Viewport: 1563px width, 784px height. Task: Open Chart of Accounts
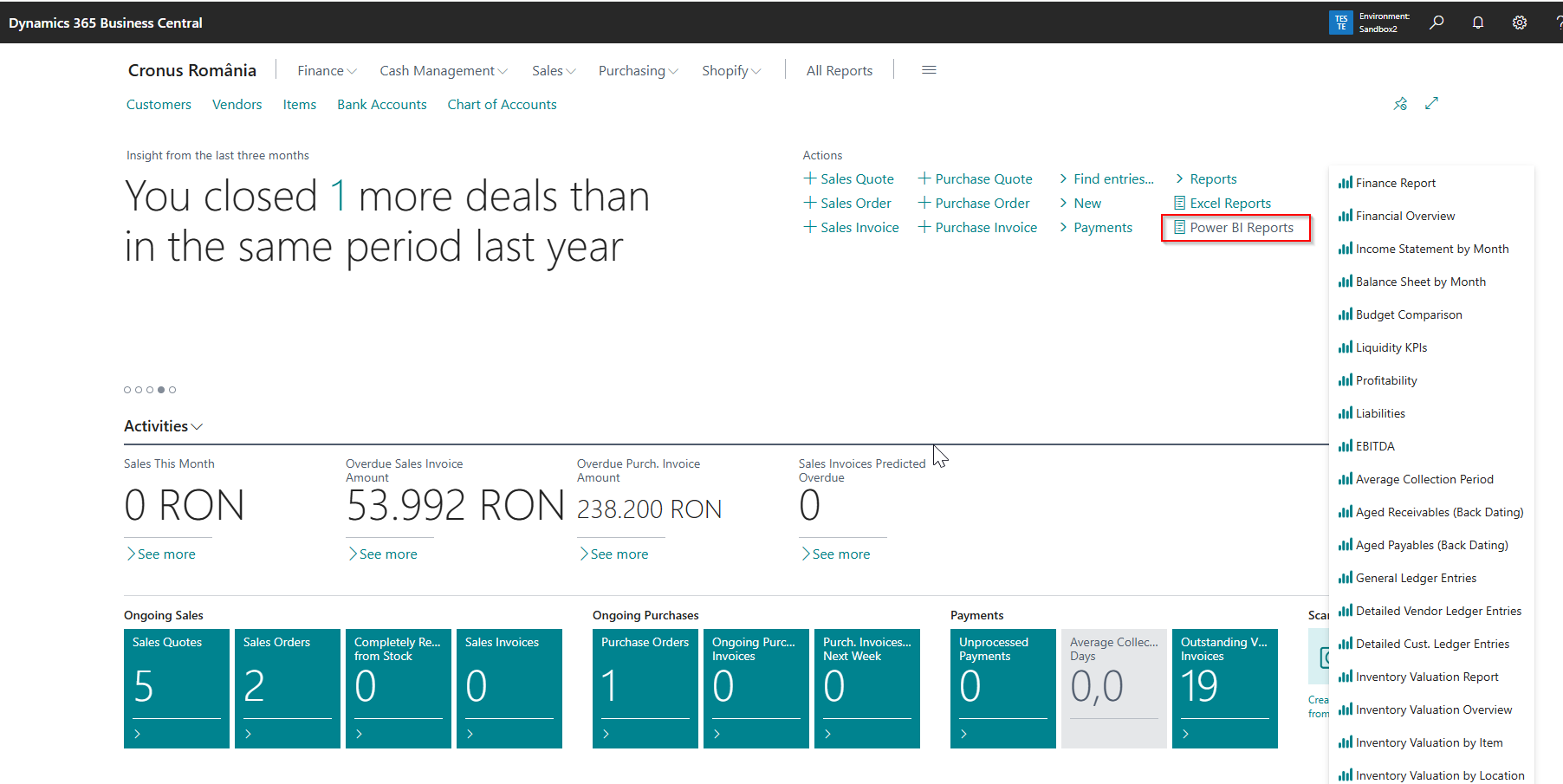pyautogui.click(x=502, y=104)
